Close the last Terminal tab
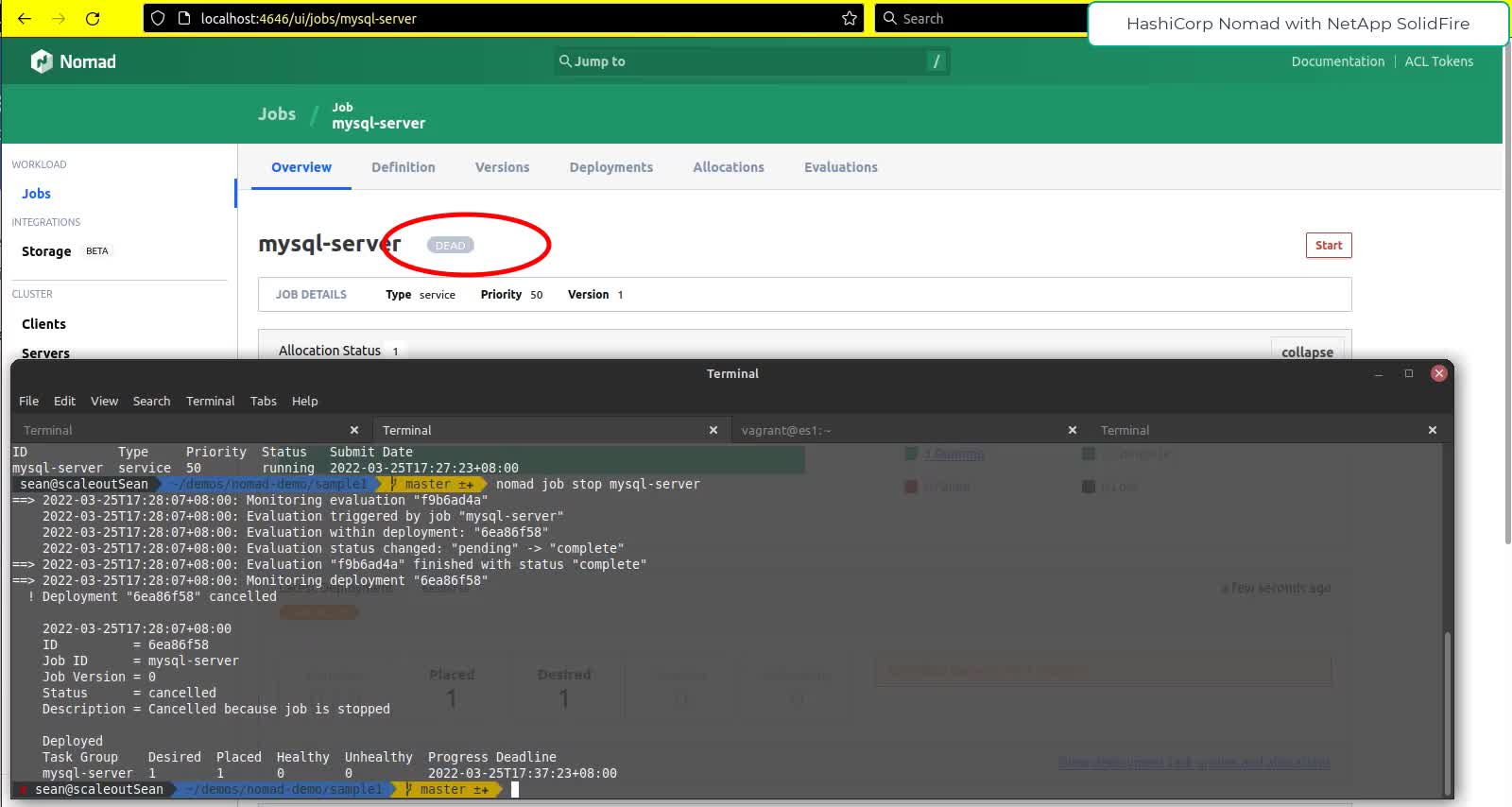1512x807 pixels. [1433, 430]
